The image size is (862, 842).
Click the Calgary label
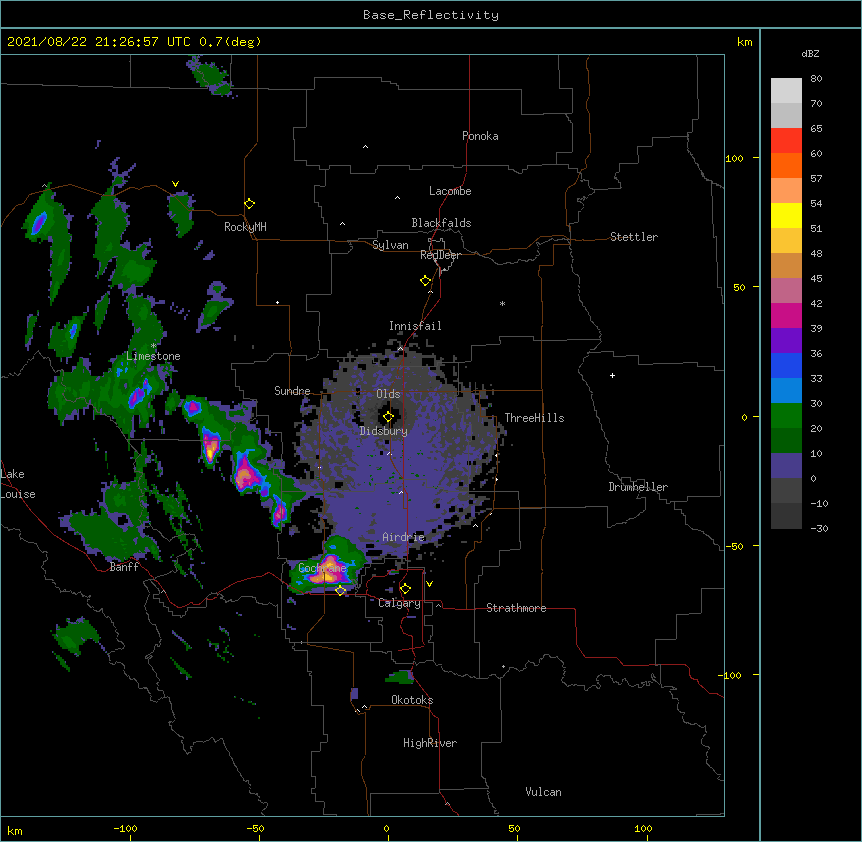pos(399,603)
